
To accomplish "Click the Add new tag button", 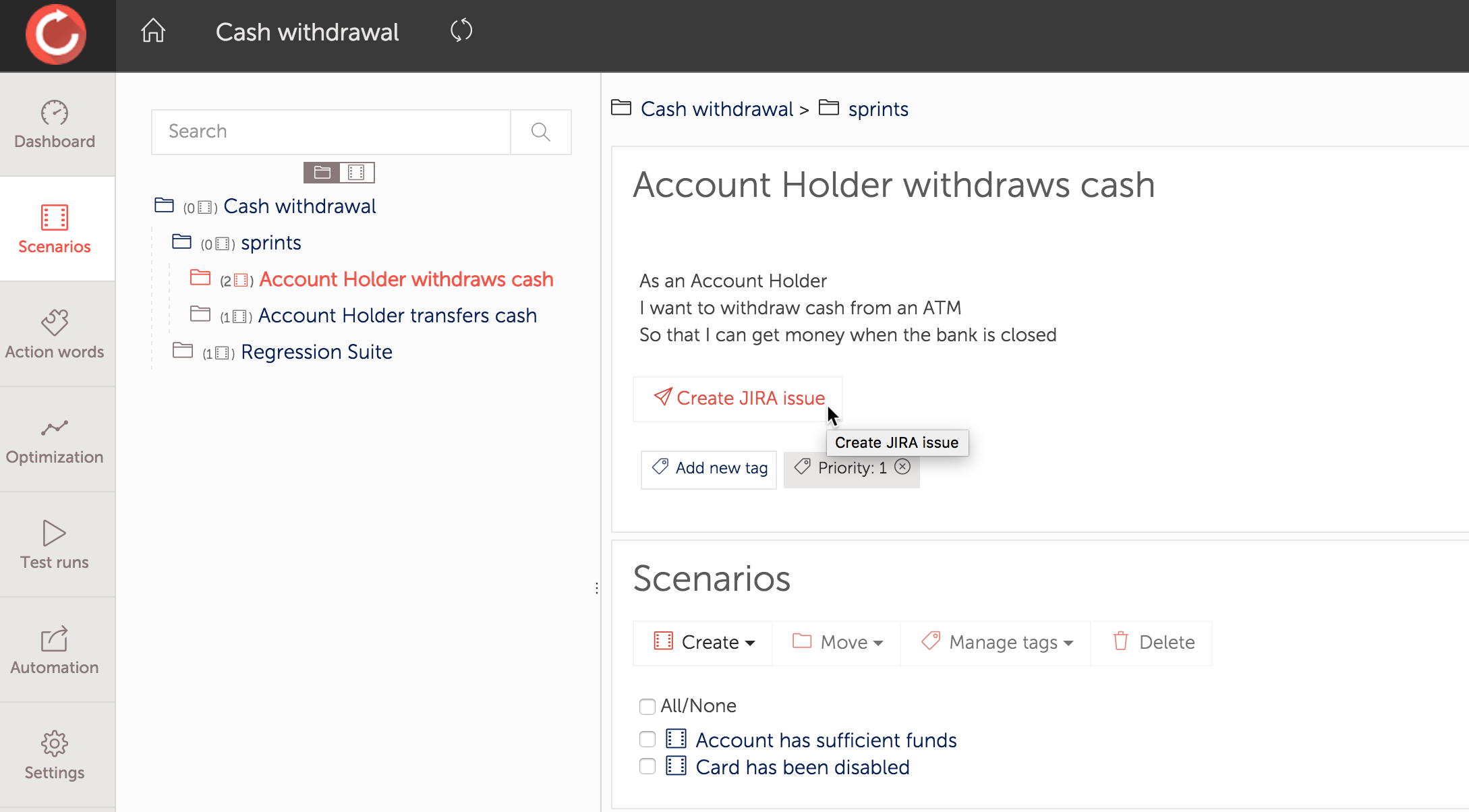I will [710, 468].
